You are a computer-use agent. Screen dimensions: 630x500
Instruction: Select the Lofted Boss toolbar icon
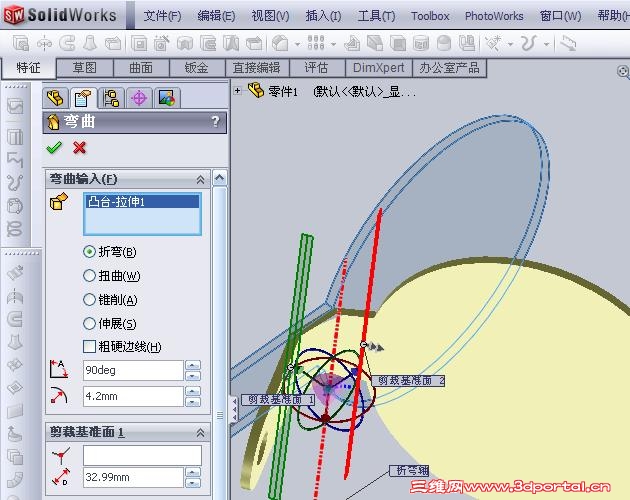[90, 43]
